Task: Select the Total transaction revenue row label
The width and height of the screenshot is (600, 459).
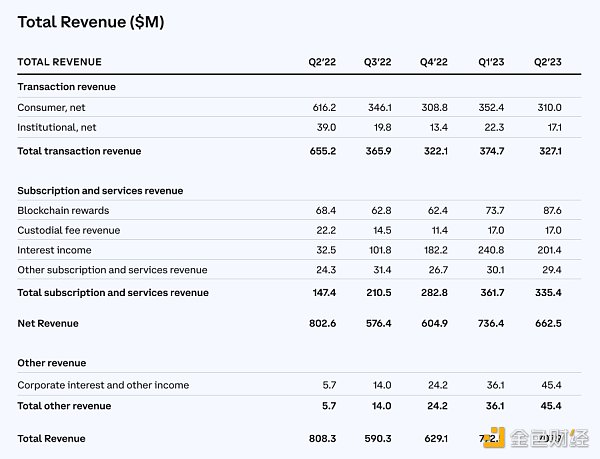Action: [79, 151]
